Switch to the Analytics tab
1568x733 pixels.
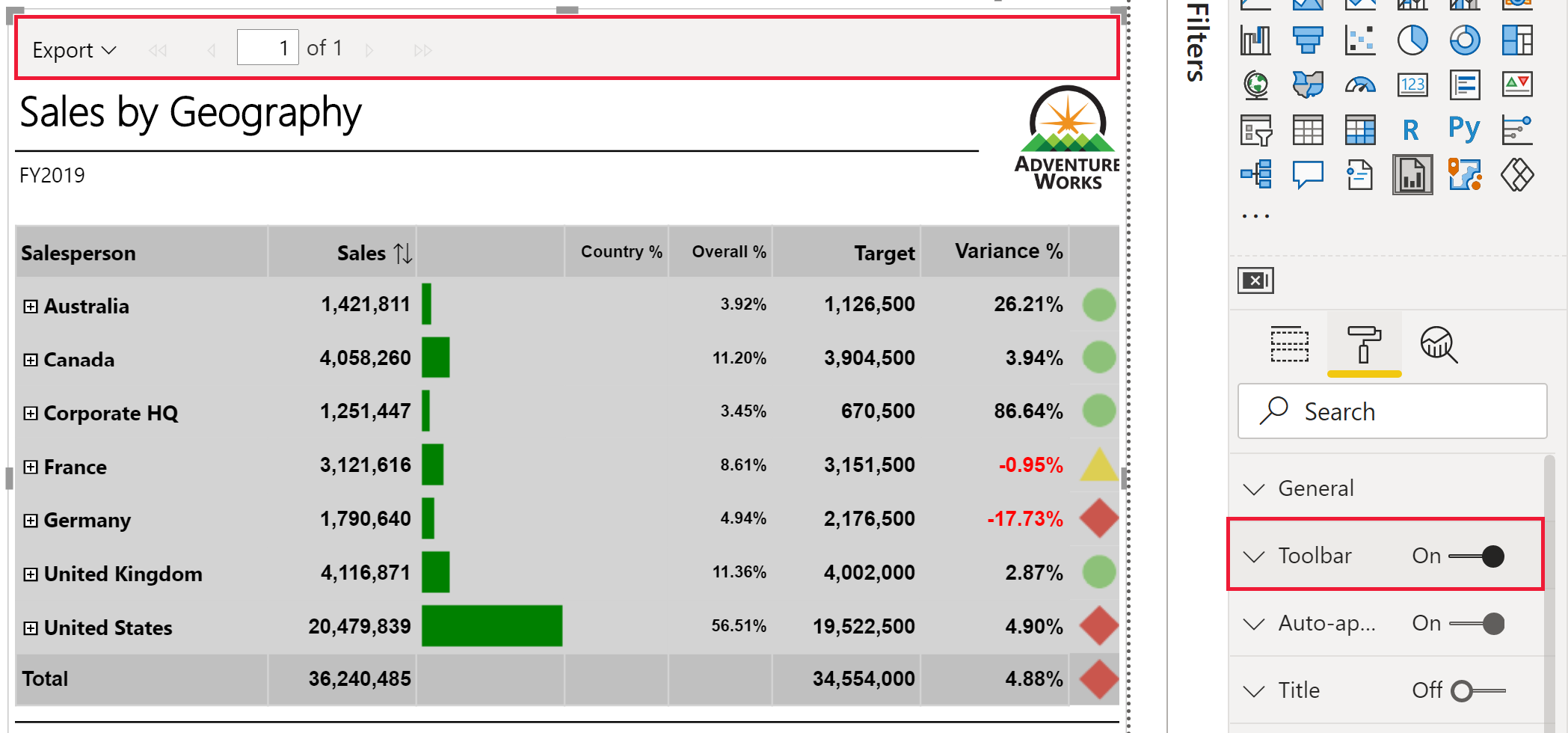1439,345
